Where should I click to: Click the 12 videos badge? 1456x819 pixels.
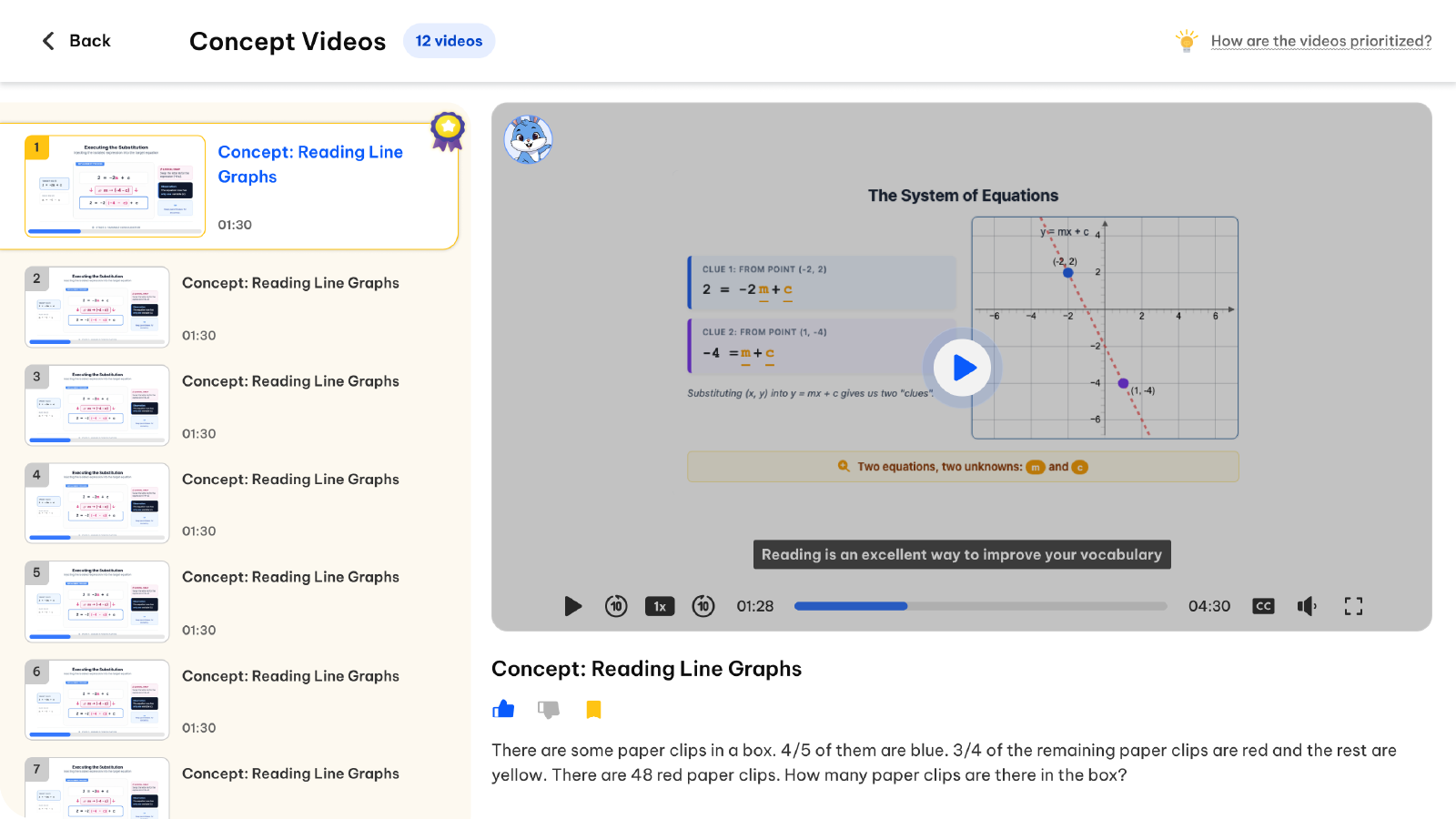coord(449,41)
